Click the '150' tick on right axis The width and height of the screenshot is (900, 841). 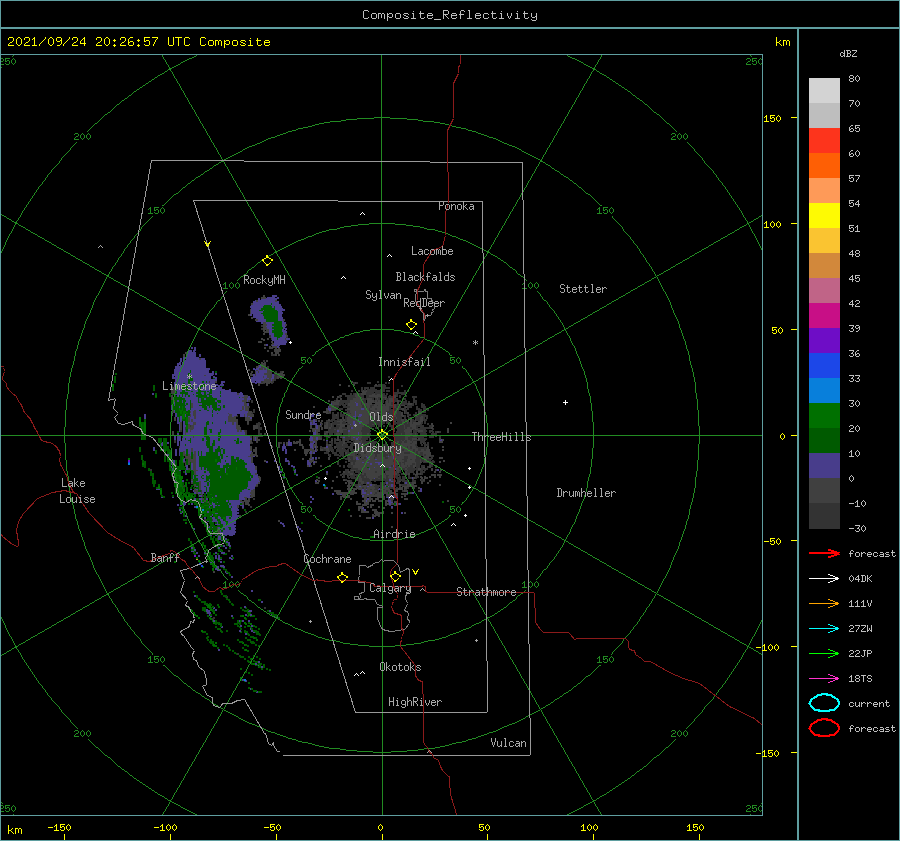tap(772, 118)
